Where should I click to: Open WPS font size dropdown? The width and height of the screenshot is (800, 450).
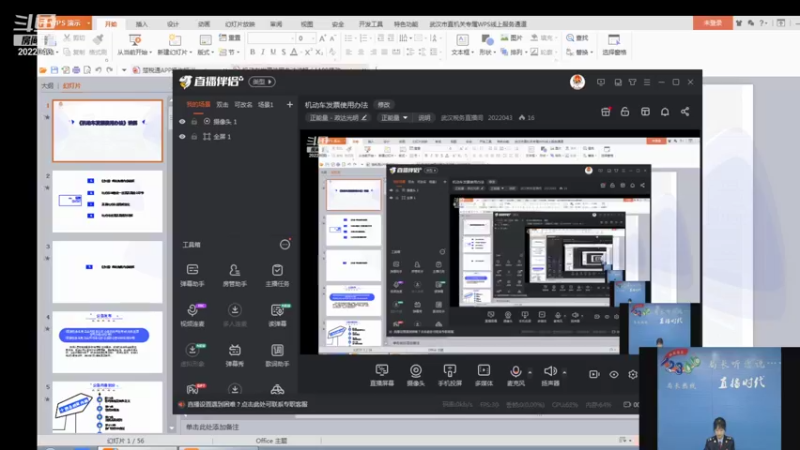[x=314, y=38]
